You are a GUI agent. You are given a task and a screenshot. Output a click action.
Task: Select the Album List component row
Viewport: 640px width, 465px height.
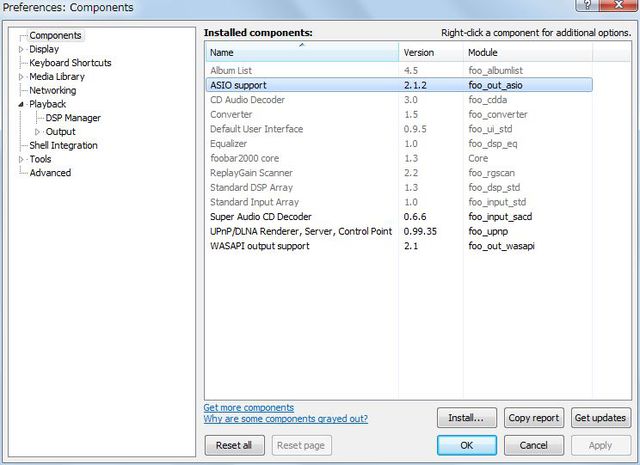399,71
